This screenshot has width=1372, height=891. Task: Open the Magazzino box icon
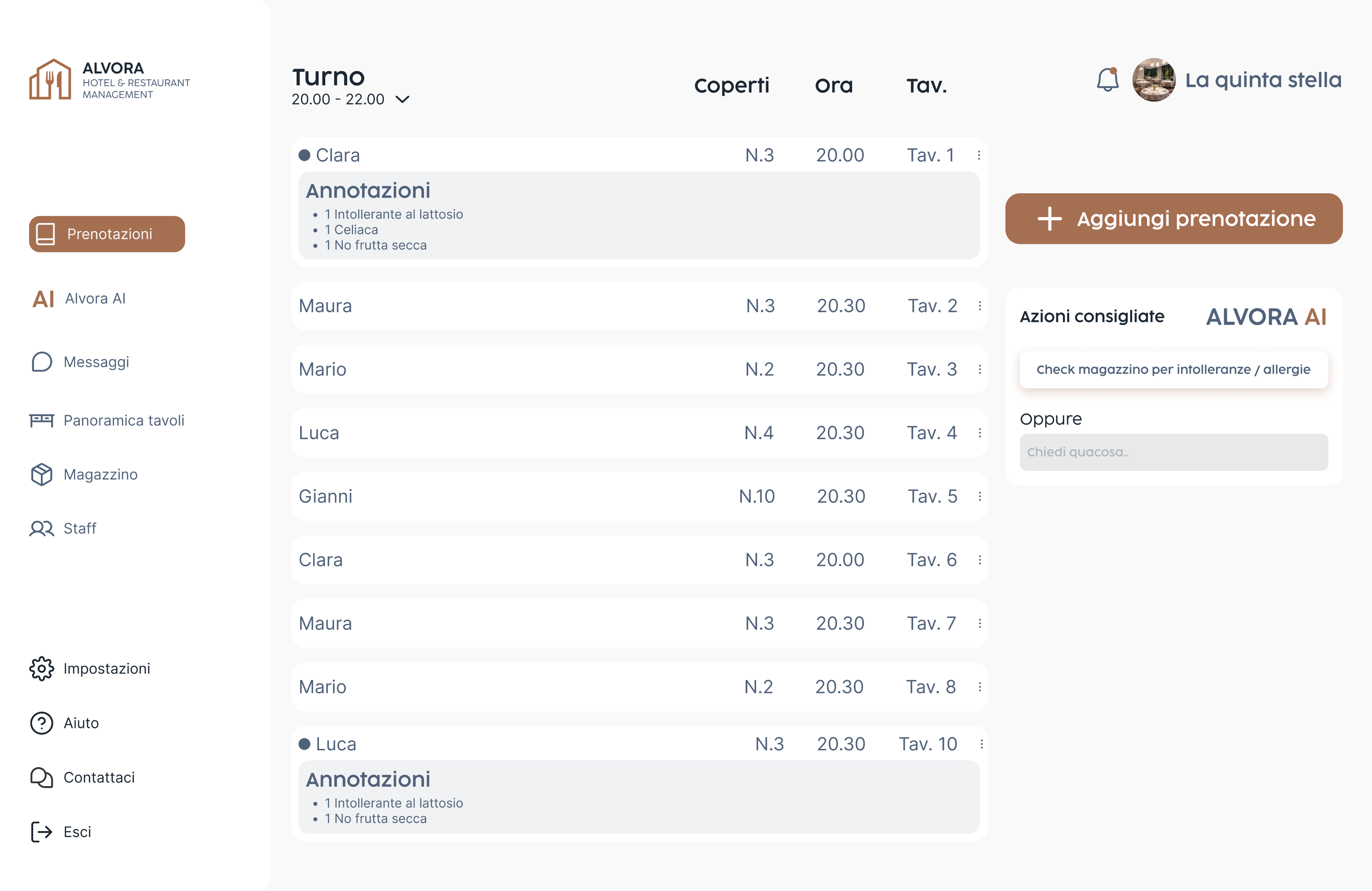[42, 474]
